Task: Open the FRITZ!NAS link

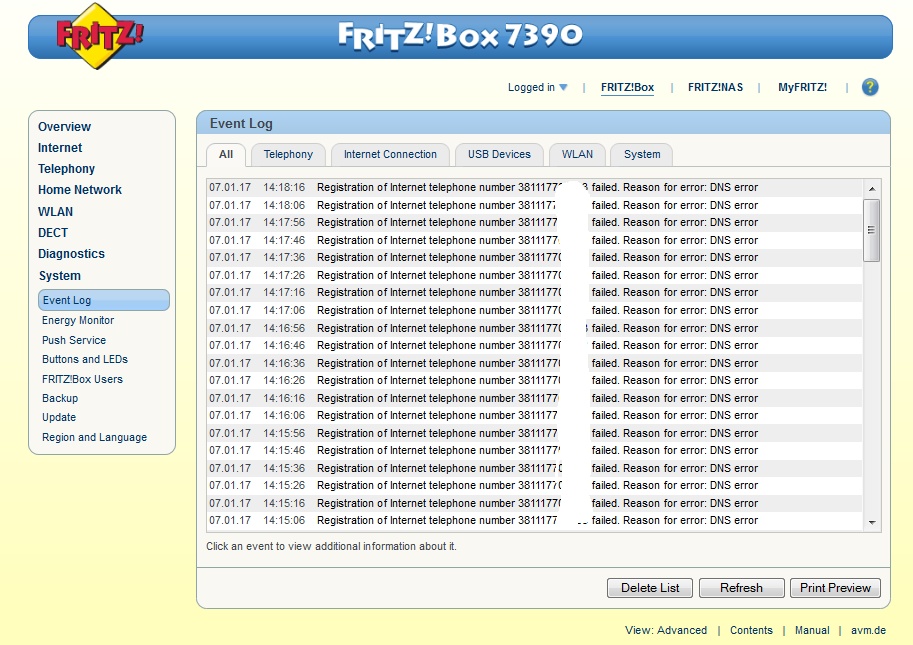Action: 715,87
